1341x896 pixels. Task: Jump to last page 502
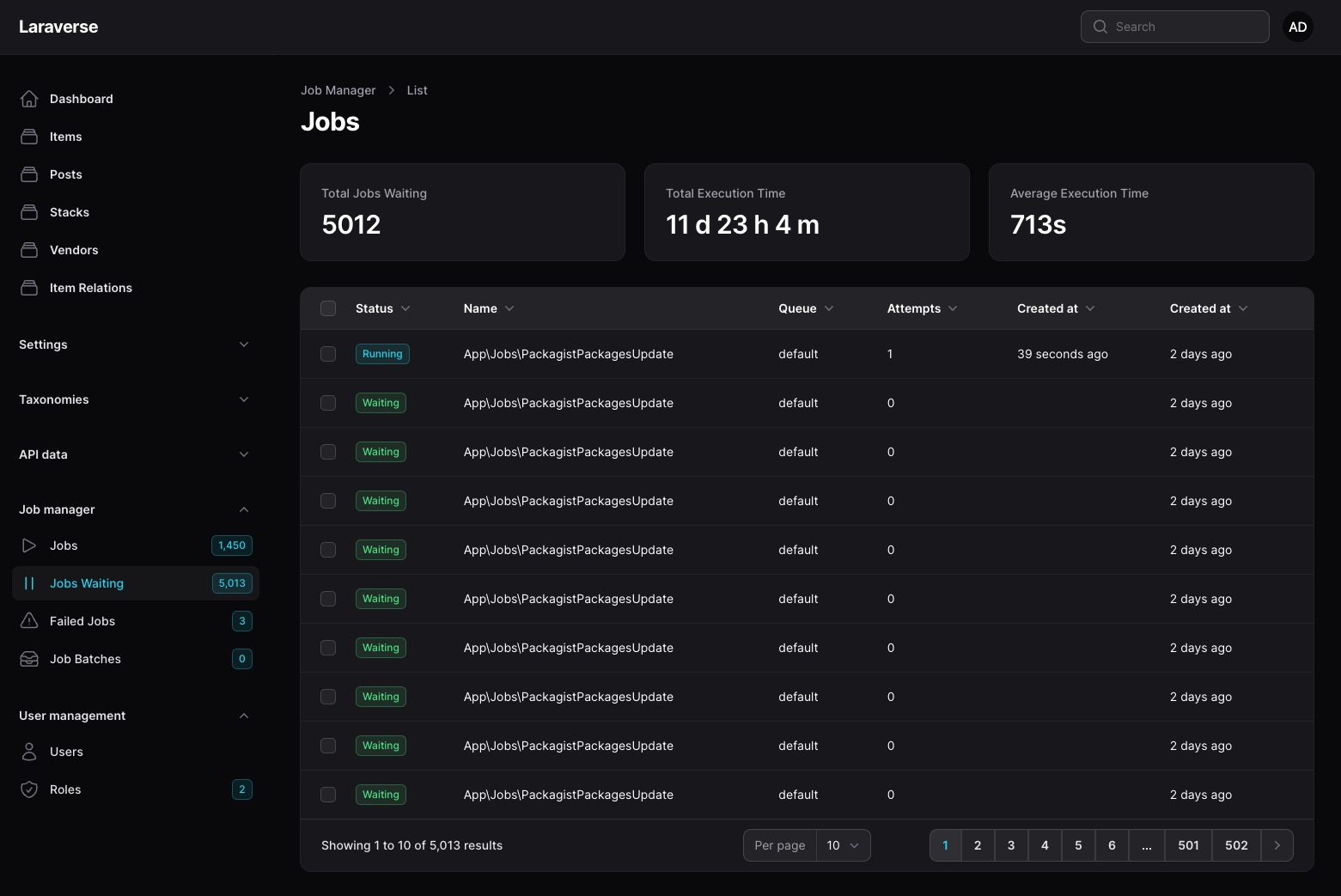(x=1236, y=845)
